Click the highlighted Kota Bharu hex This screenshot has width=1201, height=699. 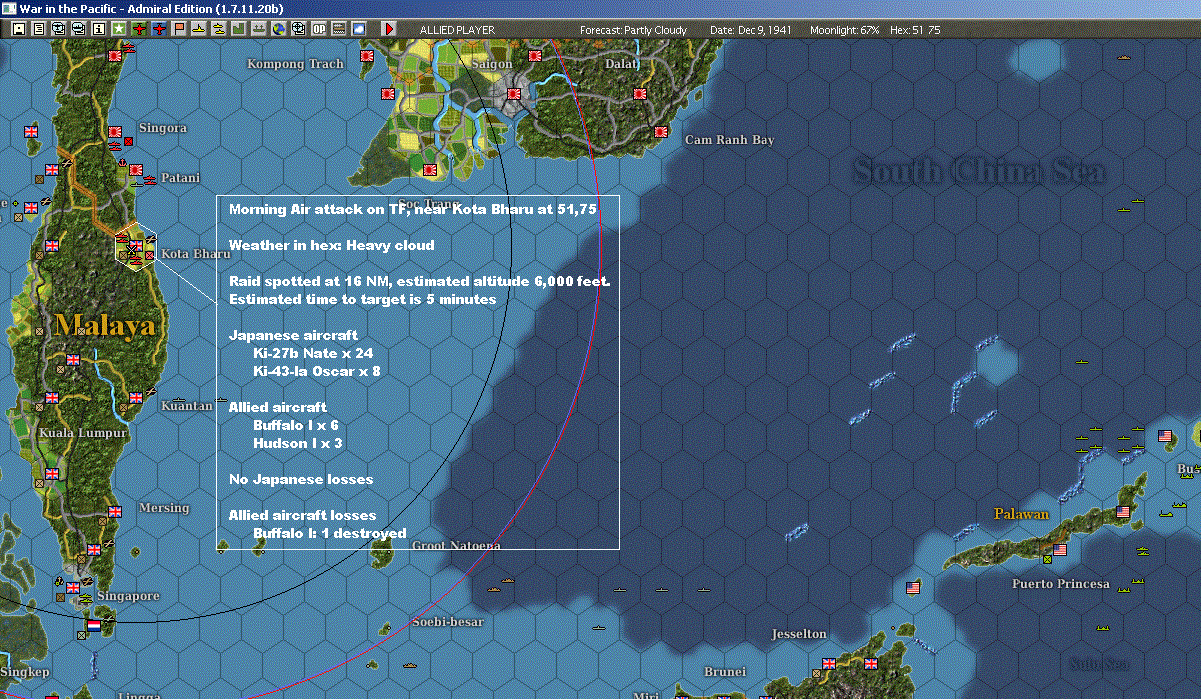pos(137,245)
